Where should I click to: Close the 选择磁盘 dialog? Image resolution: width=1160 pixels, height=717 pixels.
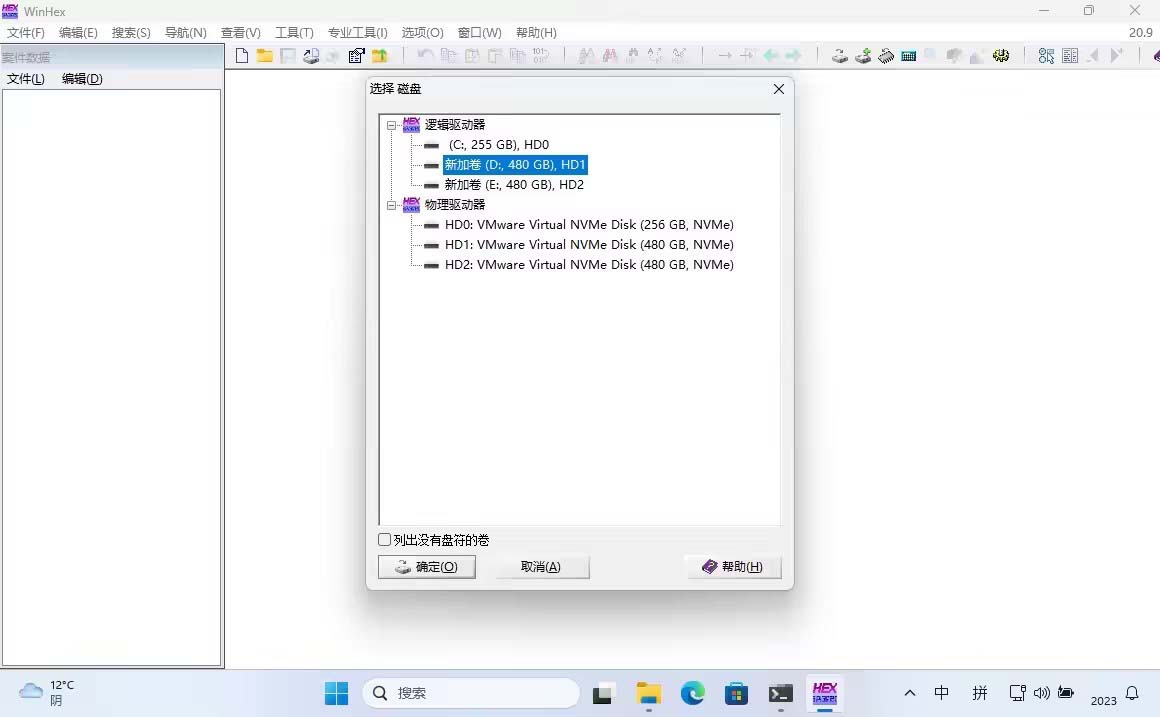pyautogui.click(x=778, y=89)
